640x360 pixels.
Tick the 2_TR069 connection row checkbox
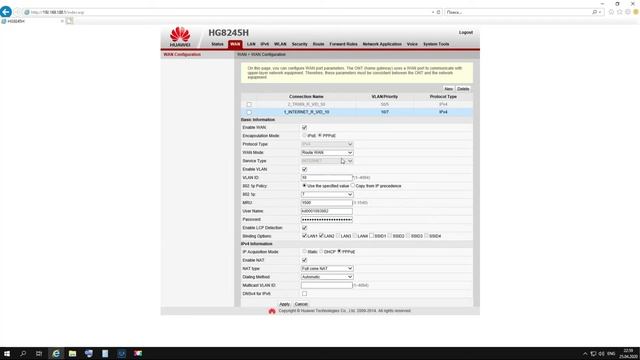tap(249, 104)
